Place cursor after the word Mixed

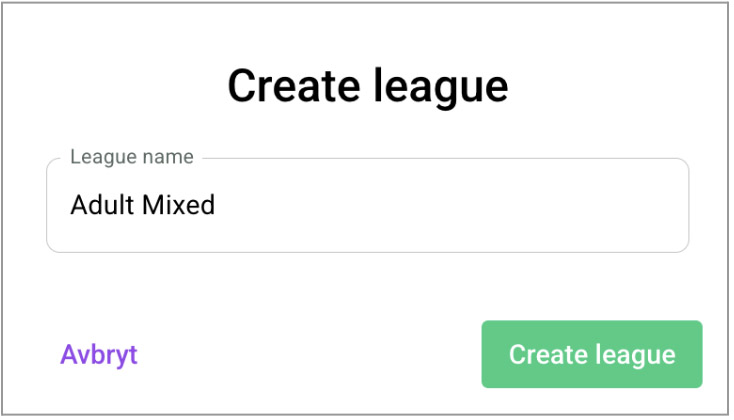[216, 205]
